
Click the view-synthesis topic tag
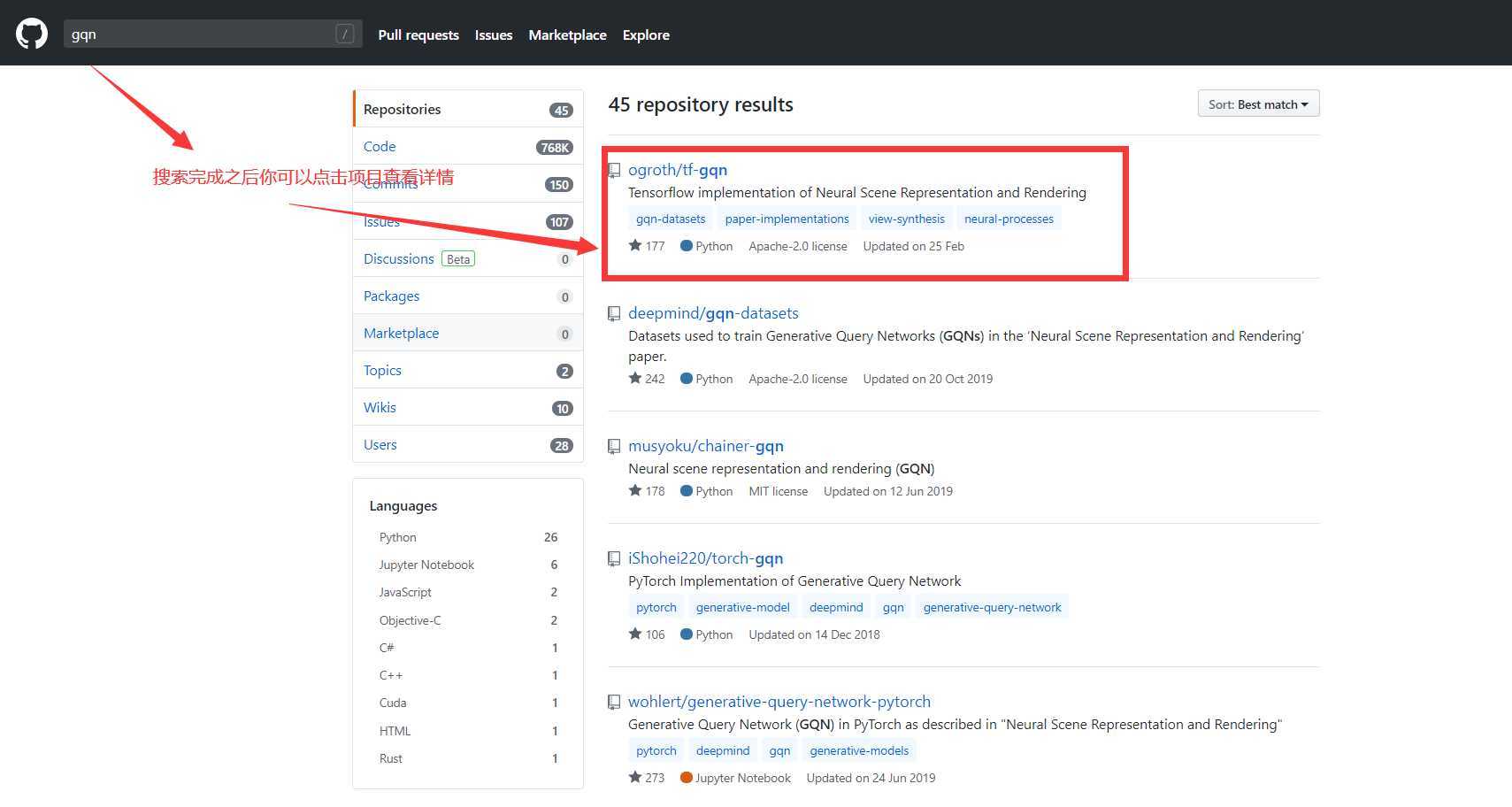[906, 219]
